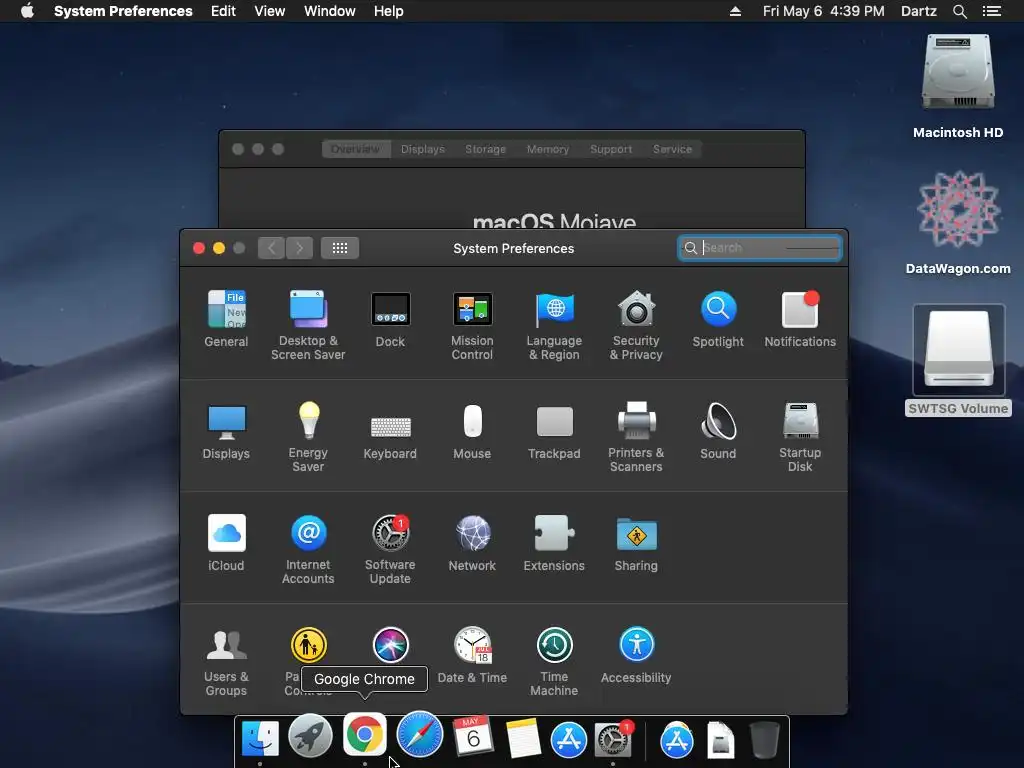Open Finder from the Dock
The width and height of the screenshot is (1024, 768).
click(260, 739)
